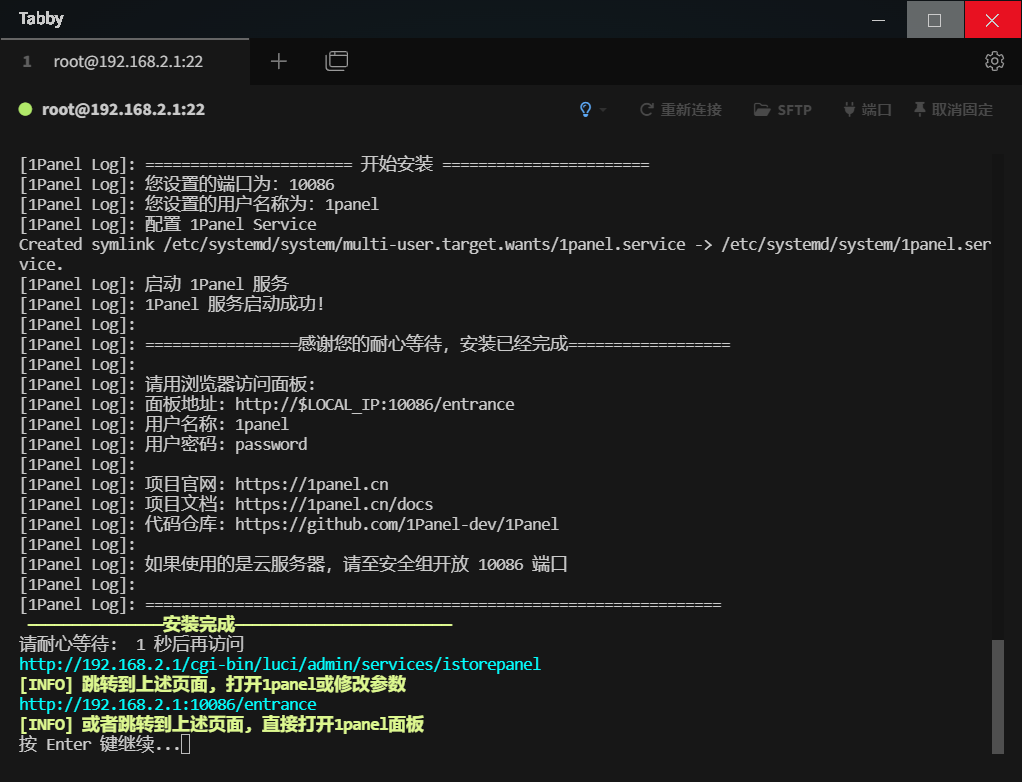Click 取消固定 to unpin the toolbar
1022x782 pixels.
coord(953,109)
